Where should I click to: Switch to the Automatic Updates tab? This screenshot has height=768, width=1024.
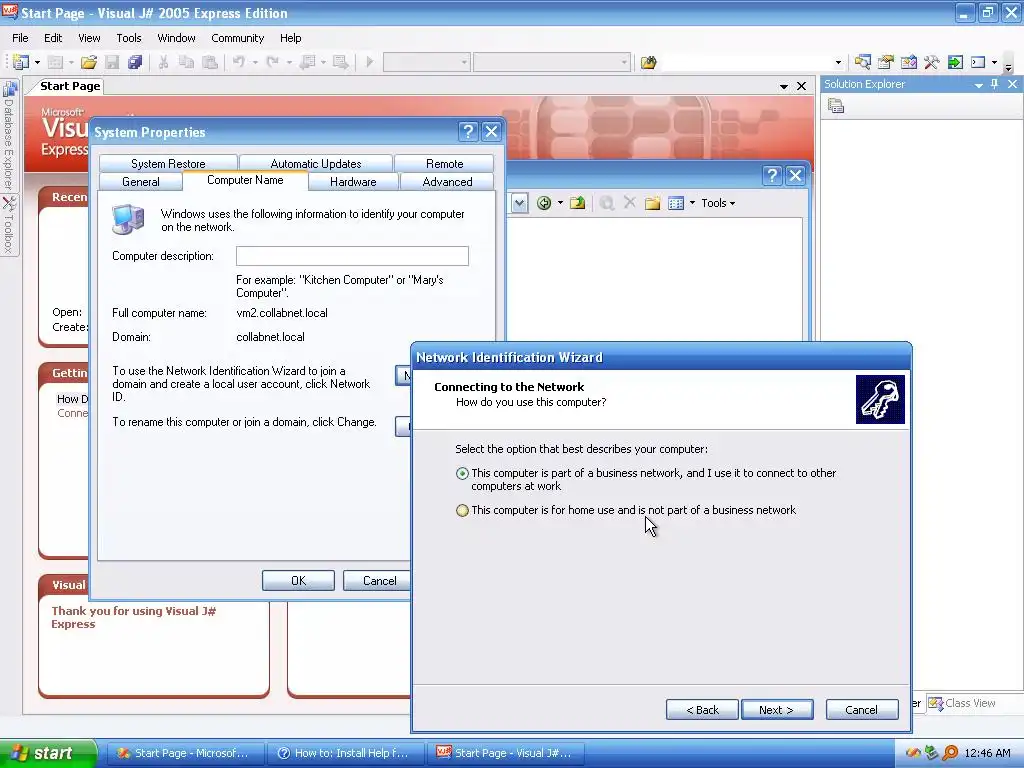click(x=316, y=163)
